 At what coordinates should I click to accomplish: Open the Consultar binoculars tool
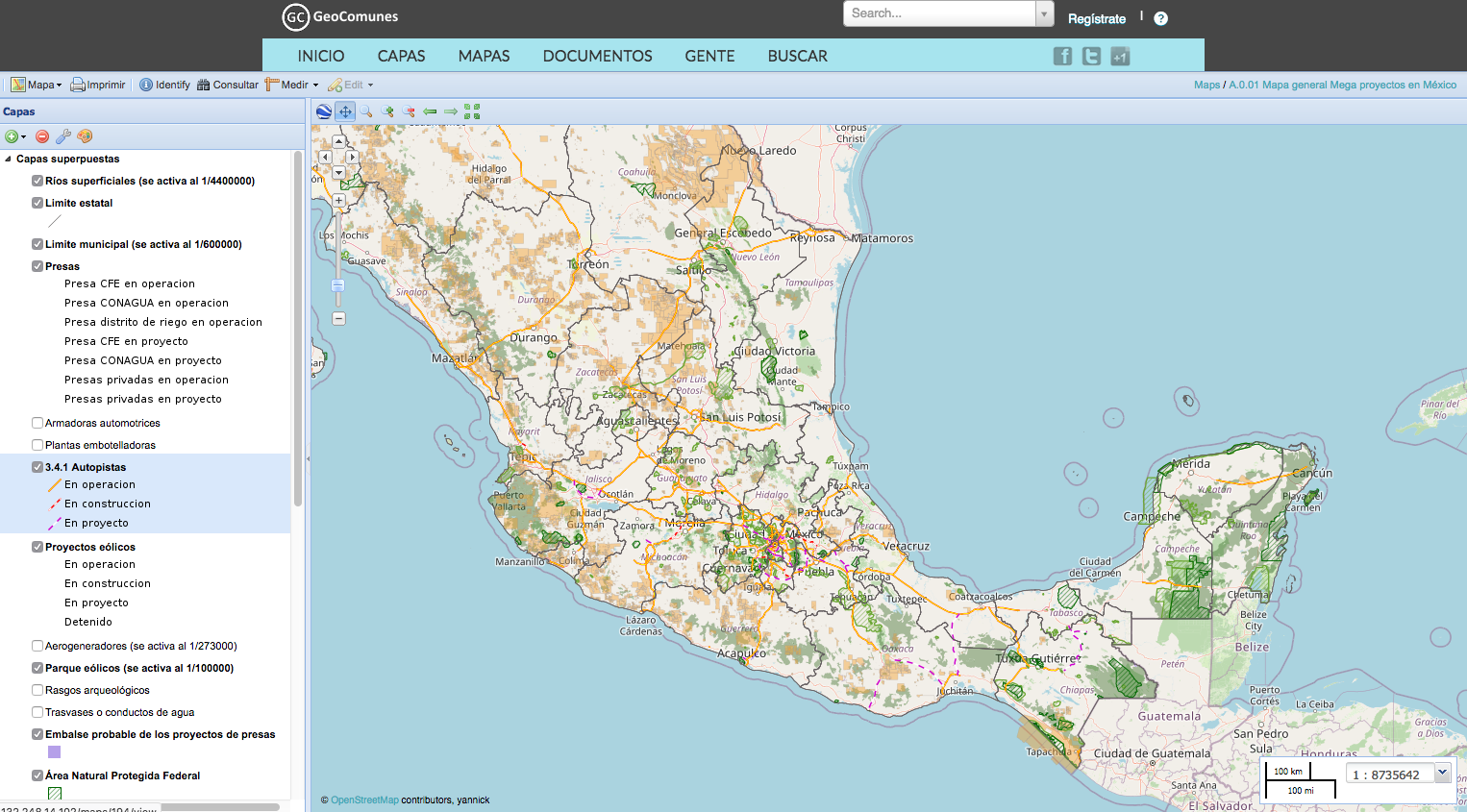tap(228, 85)
